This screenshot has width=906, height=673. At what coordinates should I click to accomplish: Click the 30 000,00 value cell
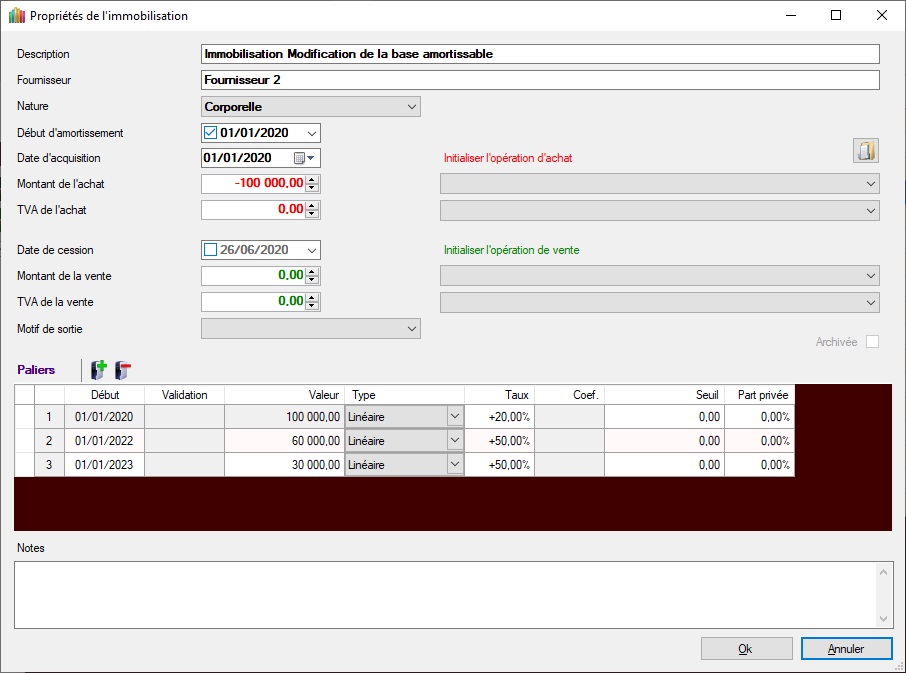coord(284,464)
